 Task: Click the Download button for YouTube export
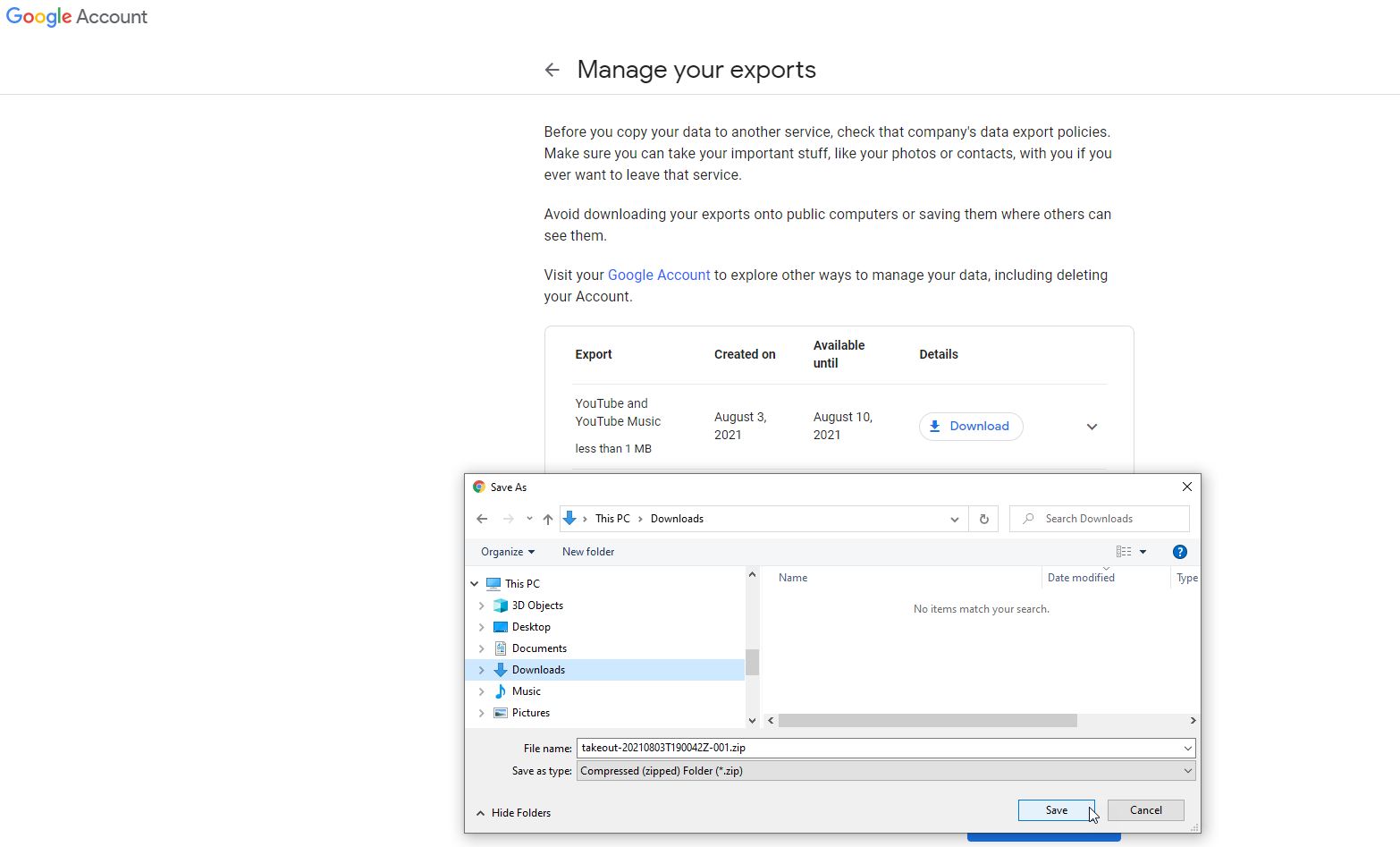point(971,427)
